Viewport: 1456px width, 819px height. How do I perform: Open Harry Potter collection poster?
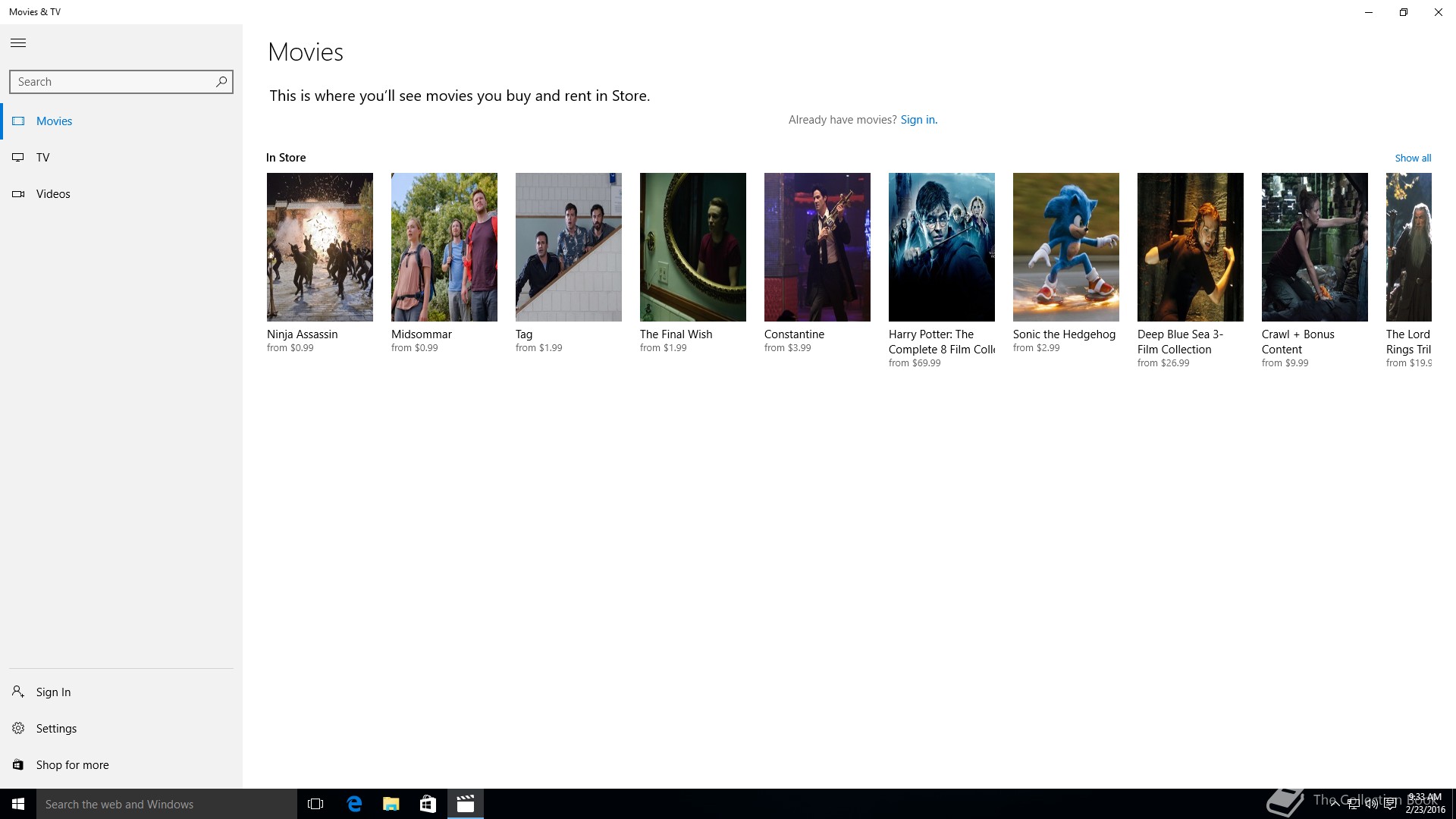point(942,247)
